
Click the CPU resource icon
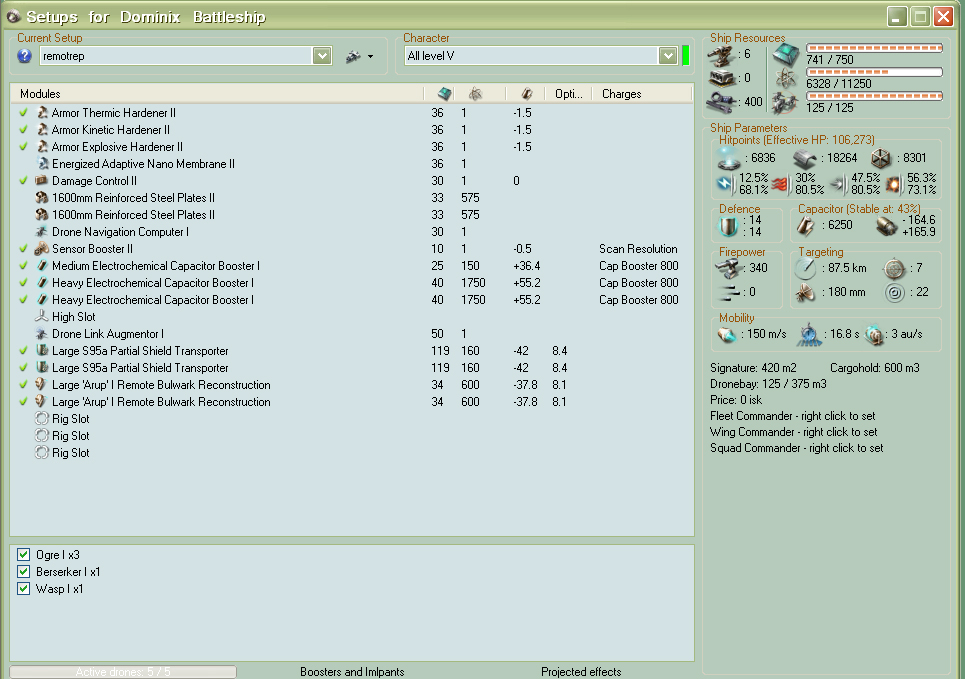(787, 54)
